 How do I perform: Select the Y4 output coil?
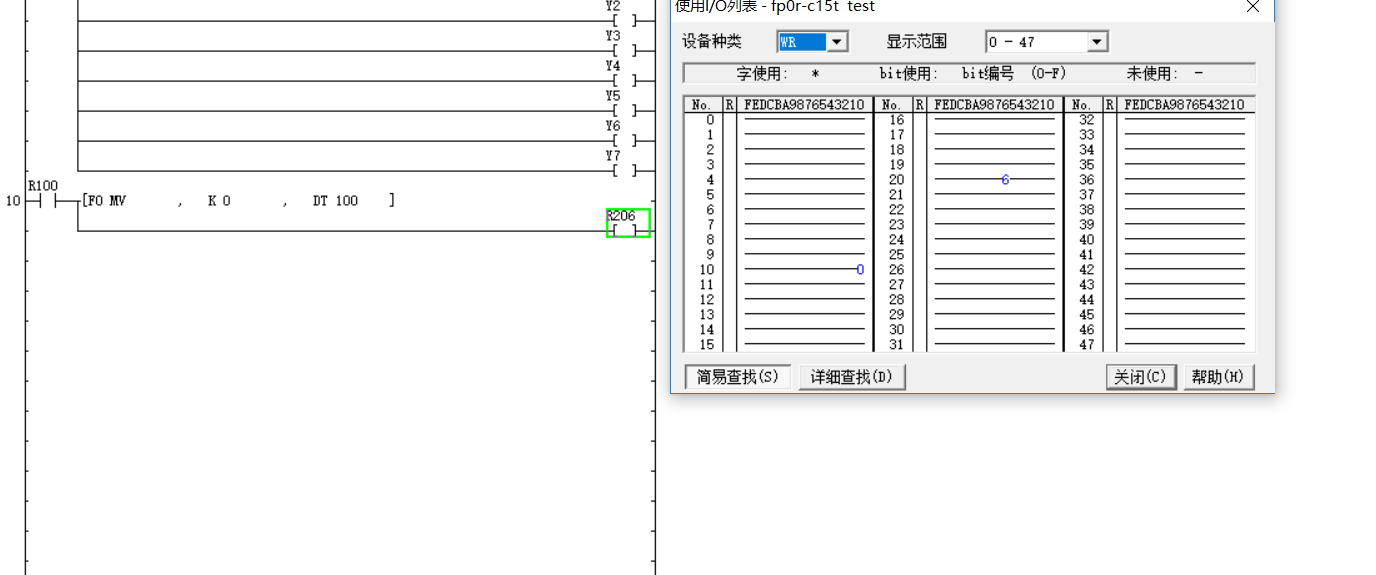(626, 79)
